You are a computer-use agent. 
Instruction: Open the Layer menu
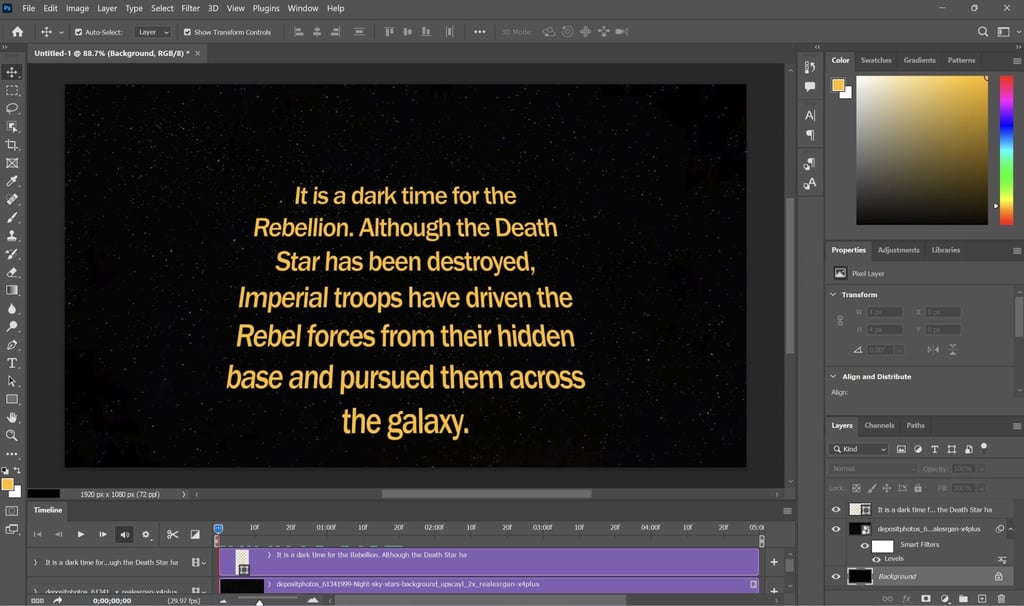click(x=107, y=8)
